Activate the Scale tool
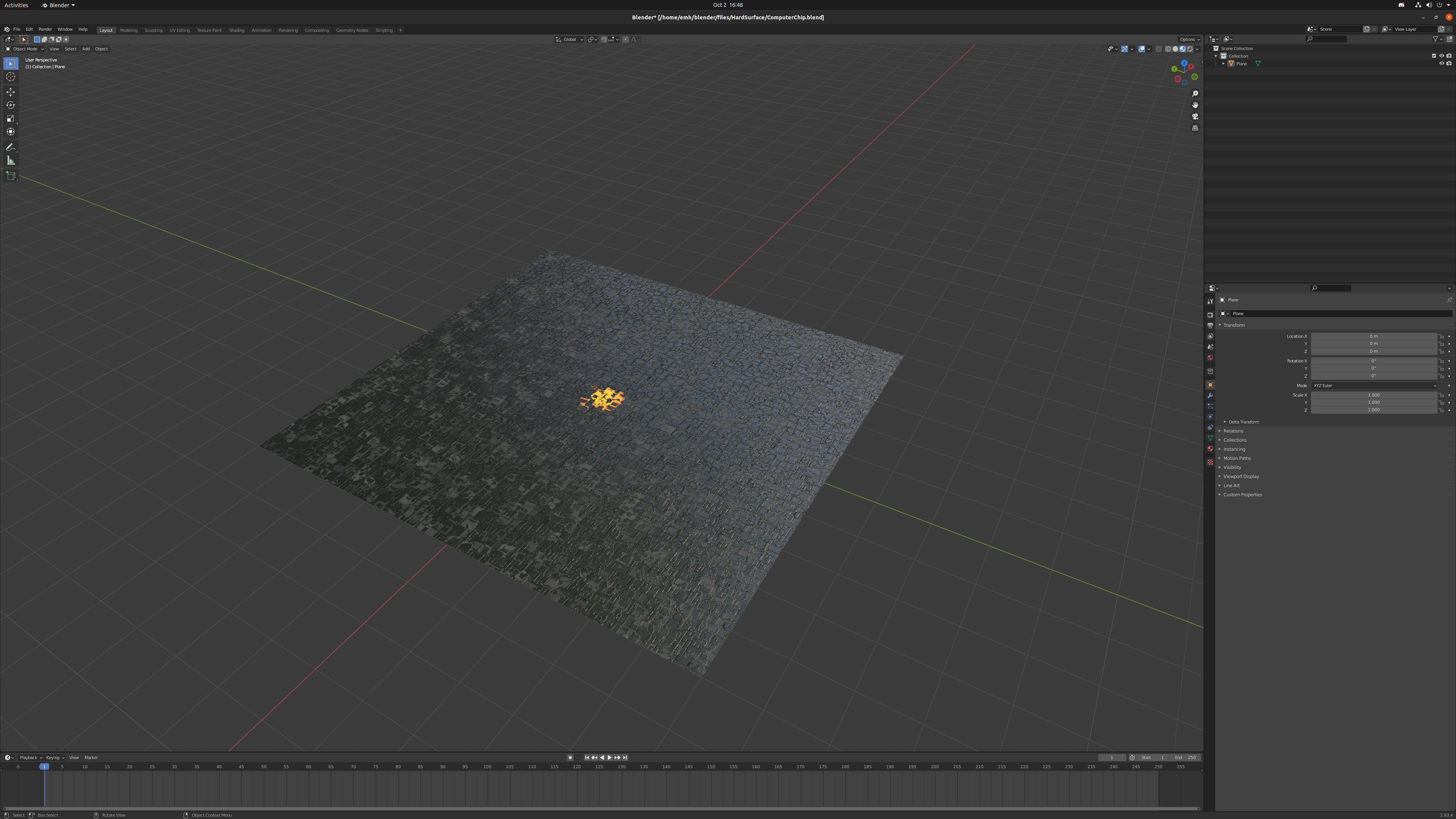1456x819 pixels. pos(11,118)
